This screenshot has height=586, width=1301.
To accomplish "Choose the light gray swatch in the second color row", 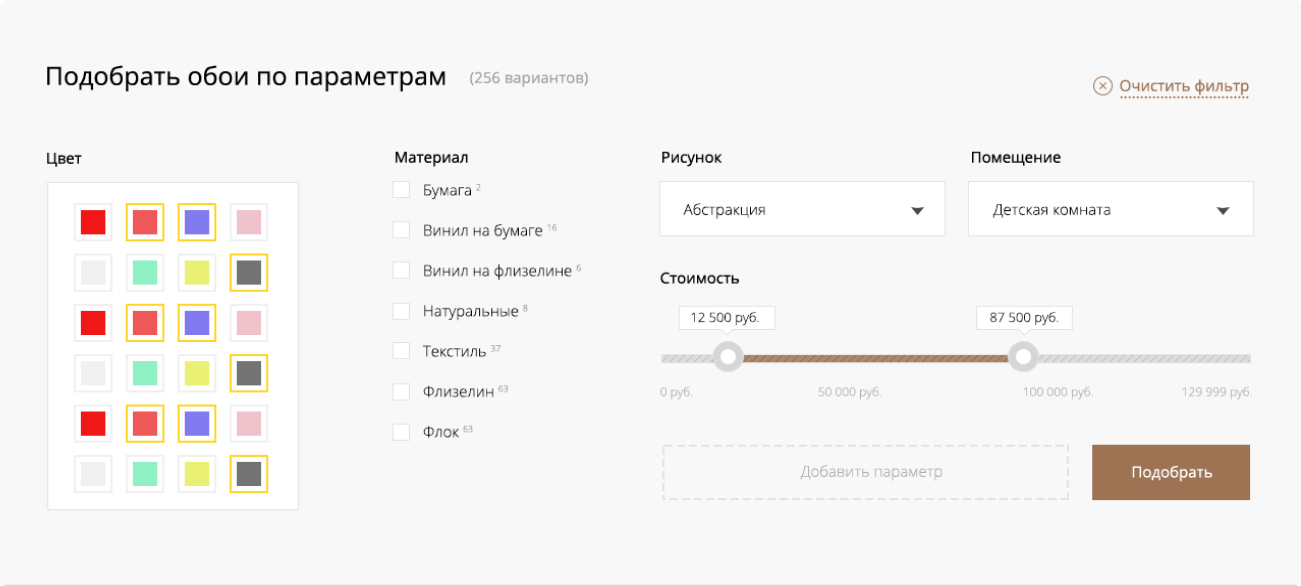I will point(93,272).
